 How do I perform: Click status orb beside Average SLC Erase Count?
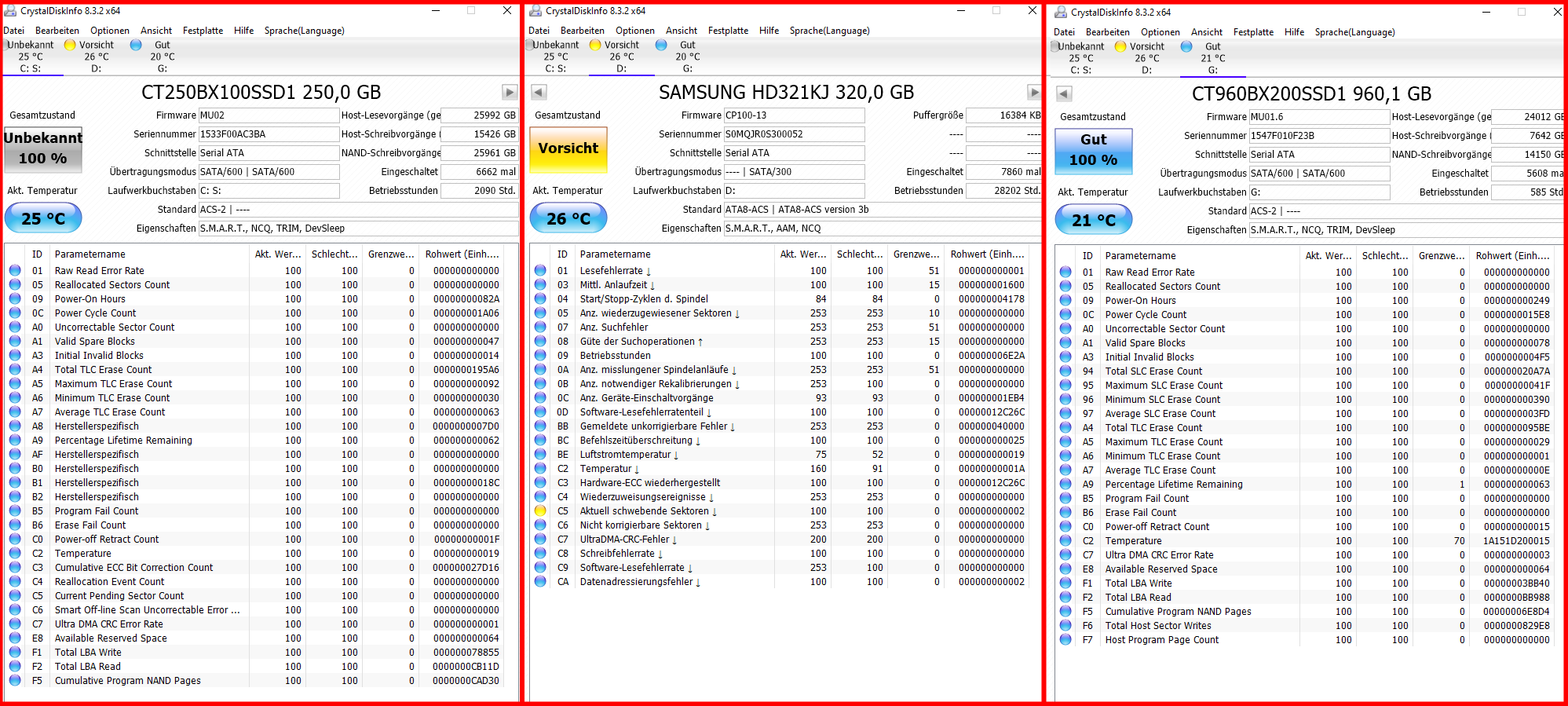click(1065, 413)
